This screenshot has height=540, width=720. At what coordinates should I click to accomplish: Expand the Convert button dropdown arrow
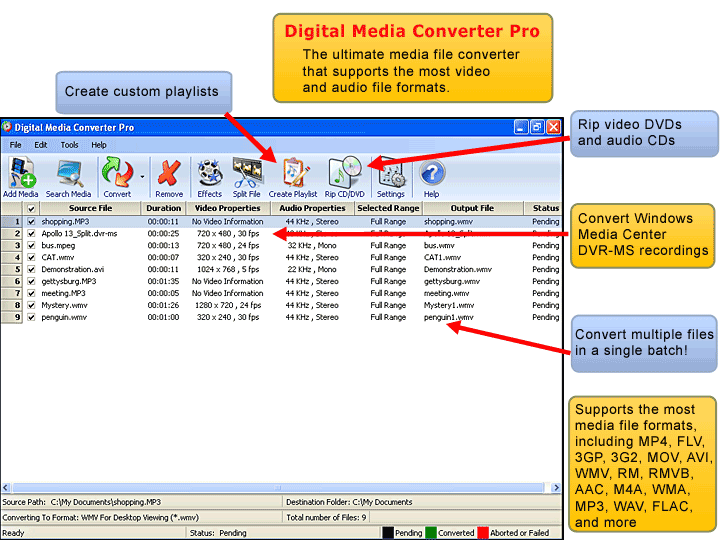(x=141, y=177)
